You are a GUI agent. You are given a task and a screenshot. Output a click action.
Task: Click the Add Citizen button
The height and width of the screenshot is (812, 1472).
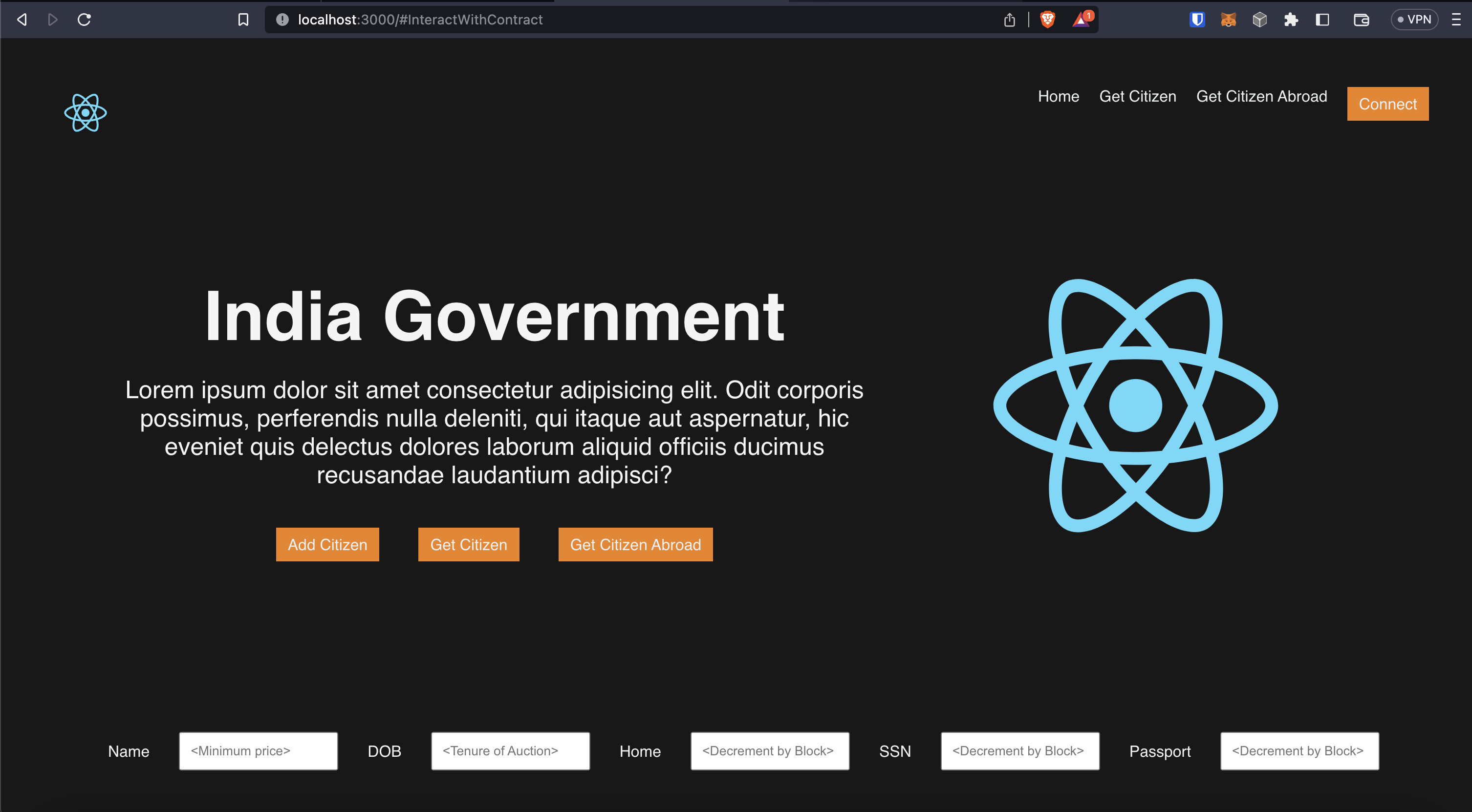click(327, 544)
